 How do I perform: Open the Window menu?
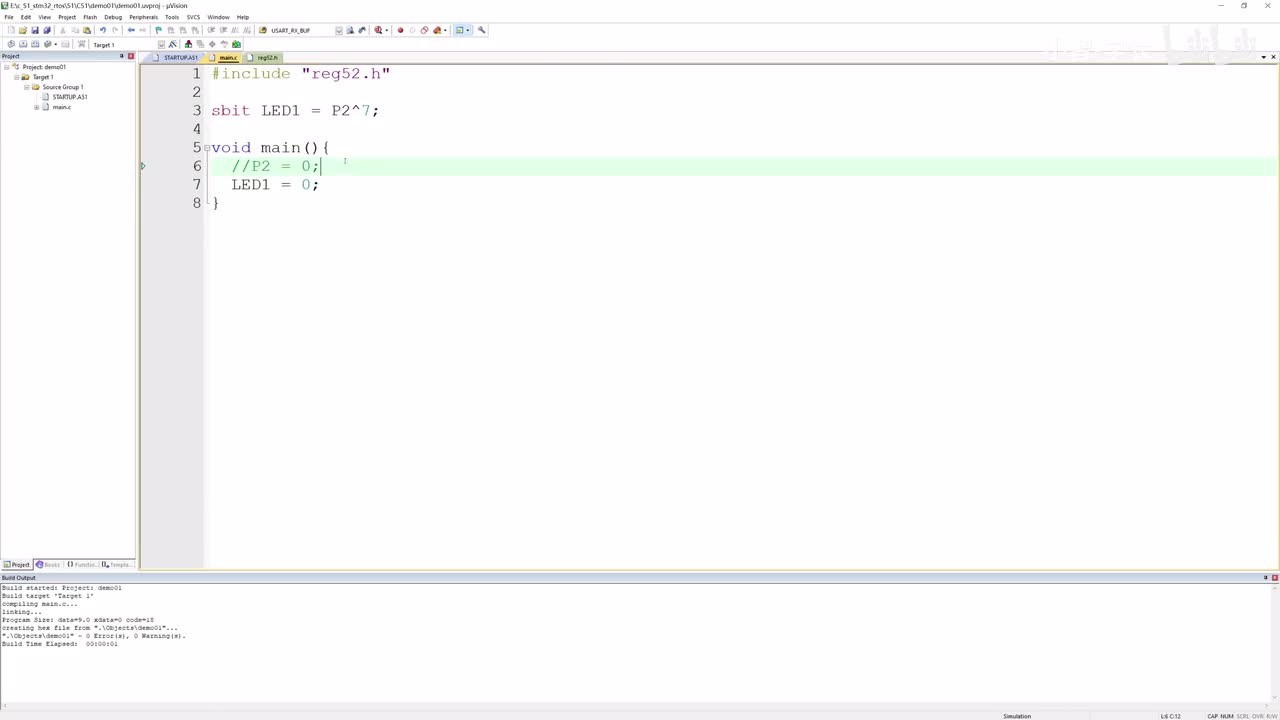click(218, 17)
